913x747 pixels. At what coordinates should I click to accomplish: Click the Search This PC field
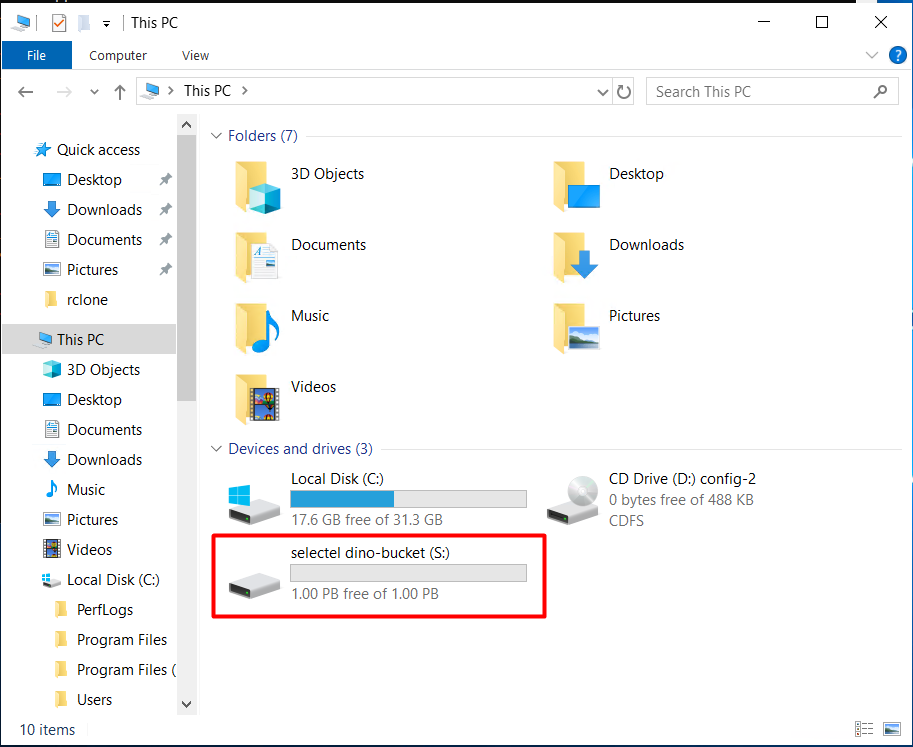[x=760, y=92]
